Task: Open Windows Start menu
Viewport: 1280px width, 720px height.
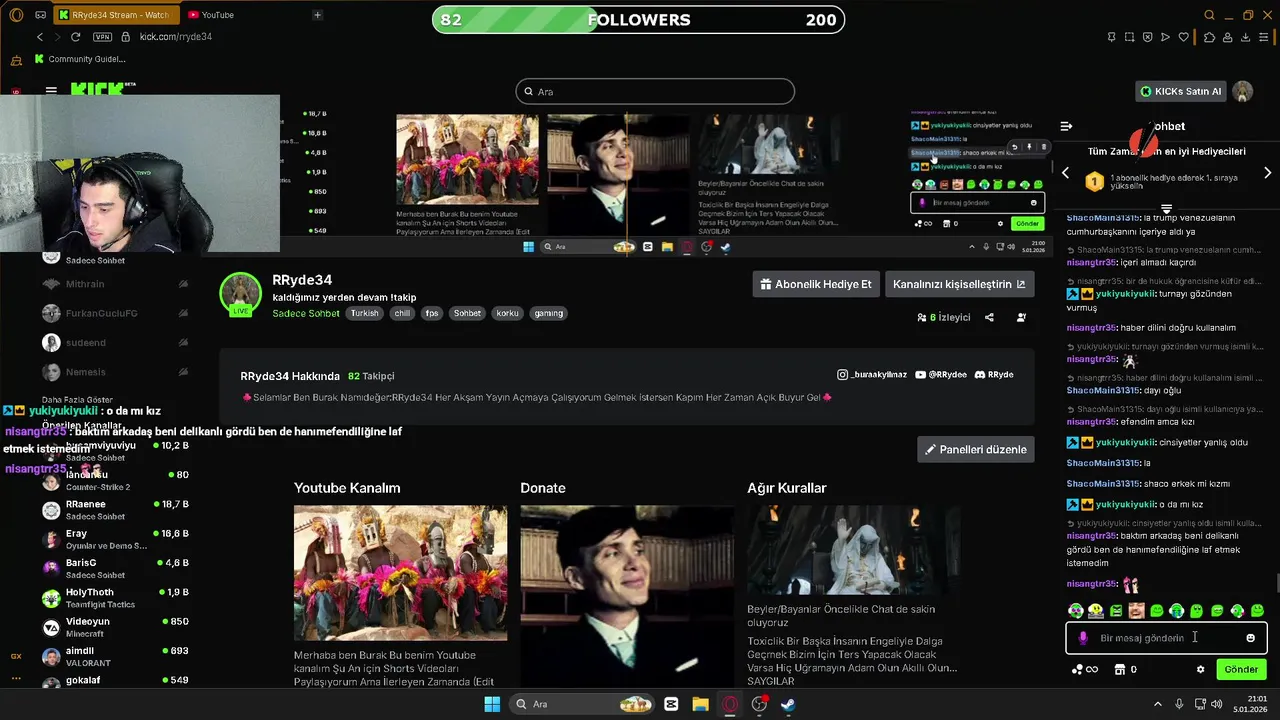Action: tap(492, 704)
